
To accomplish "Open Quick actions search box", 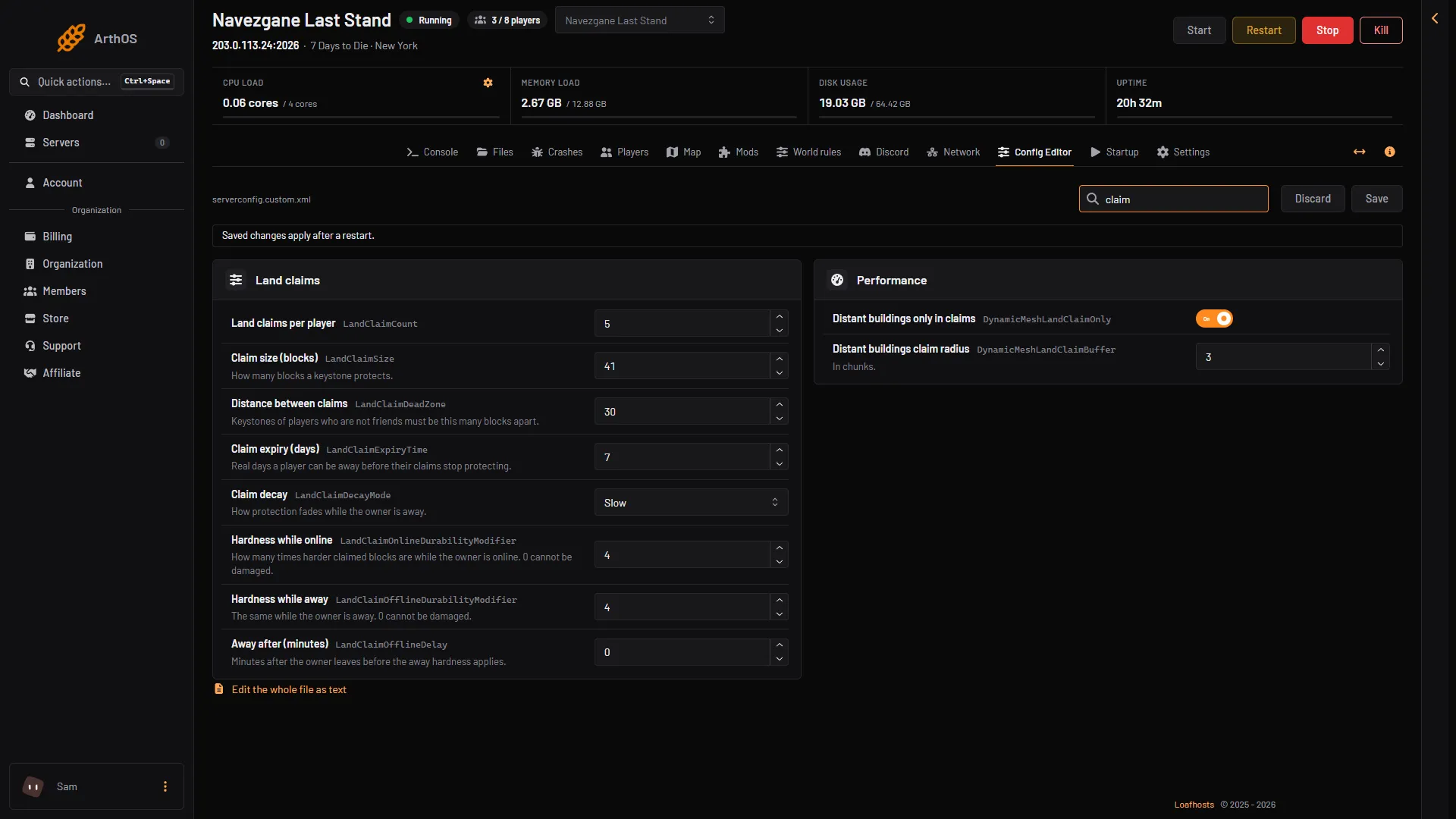I will pyautogui.click(x=96, y=81).
